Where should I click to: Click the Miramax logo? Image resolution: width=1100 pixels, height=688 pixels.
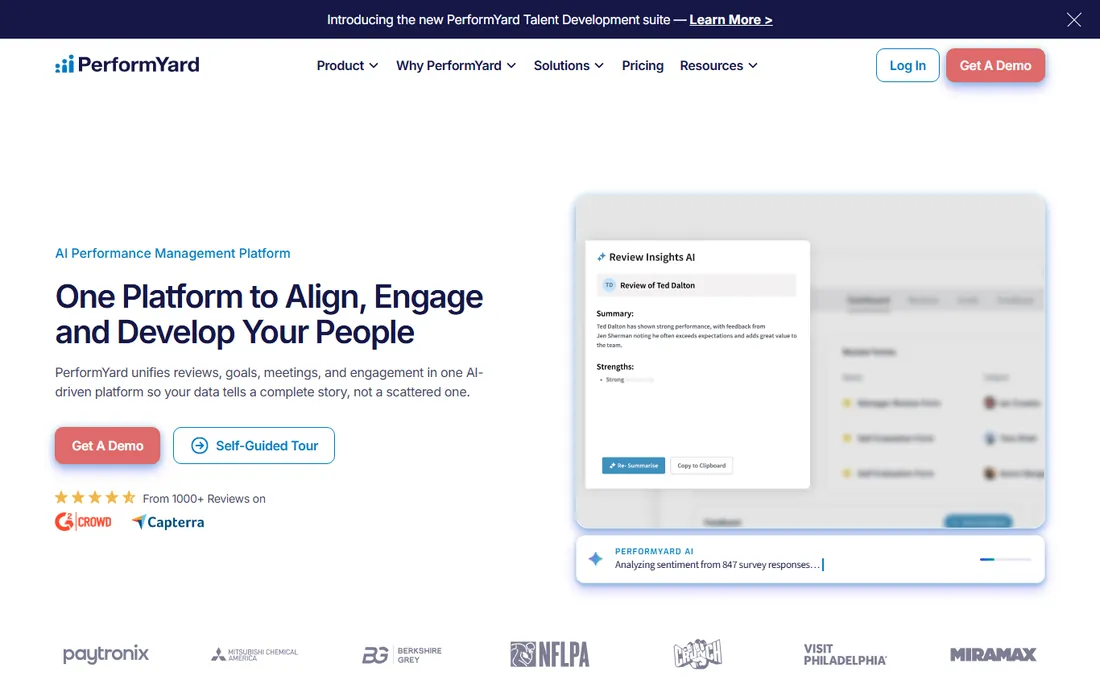coord(993,654)
